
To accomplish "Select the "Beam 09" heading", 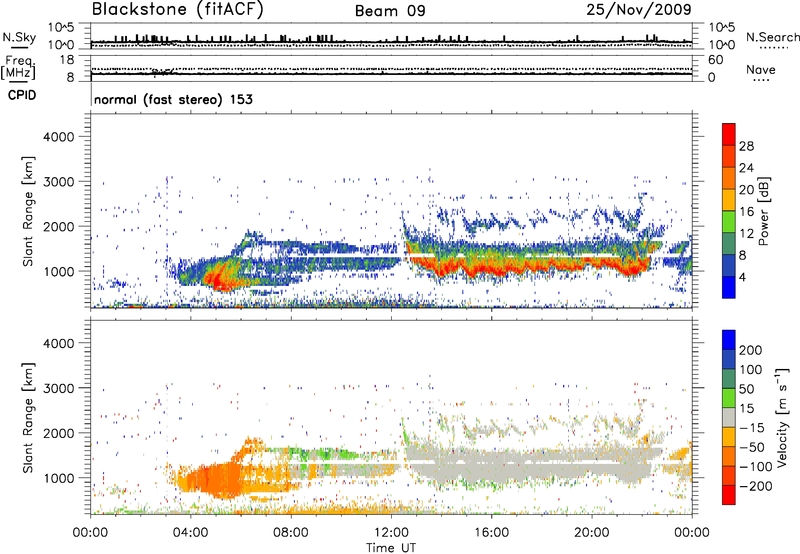I will [x=390, y=11].
